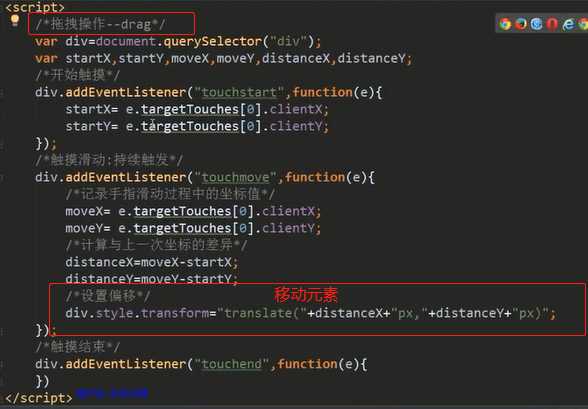
Task: Click the 触摸滑动:持续触发 comment
Action: coord(109,160)
